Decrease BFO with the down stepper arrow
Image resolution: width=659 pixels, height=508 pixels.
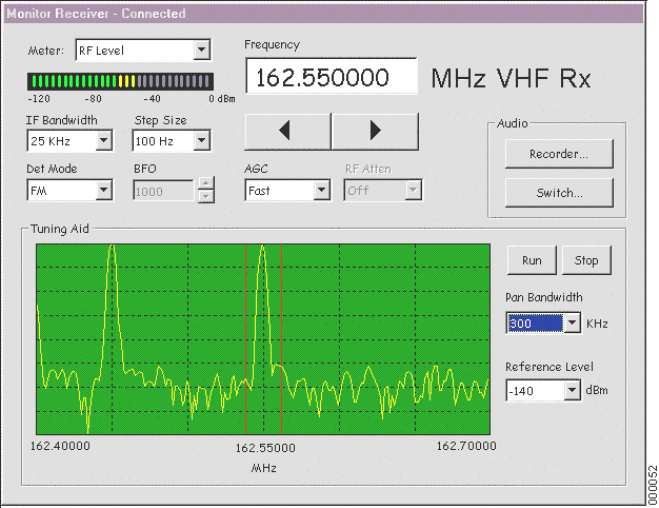tap(206, 196)
